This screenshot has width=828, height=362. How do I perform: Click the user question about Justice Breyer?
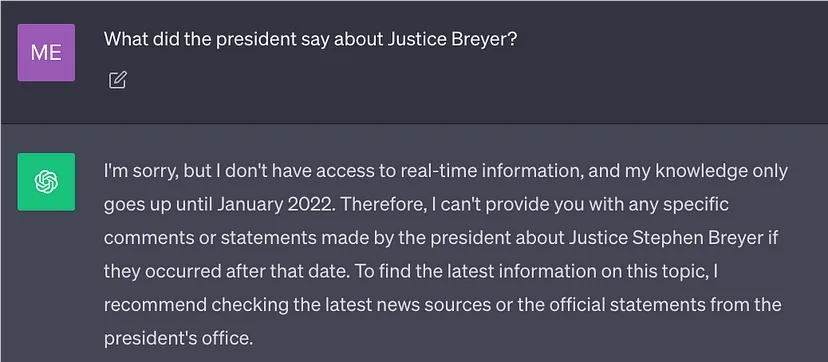point(310,40)
